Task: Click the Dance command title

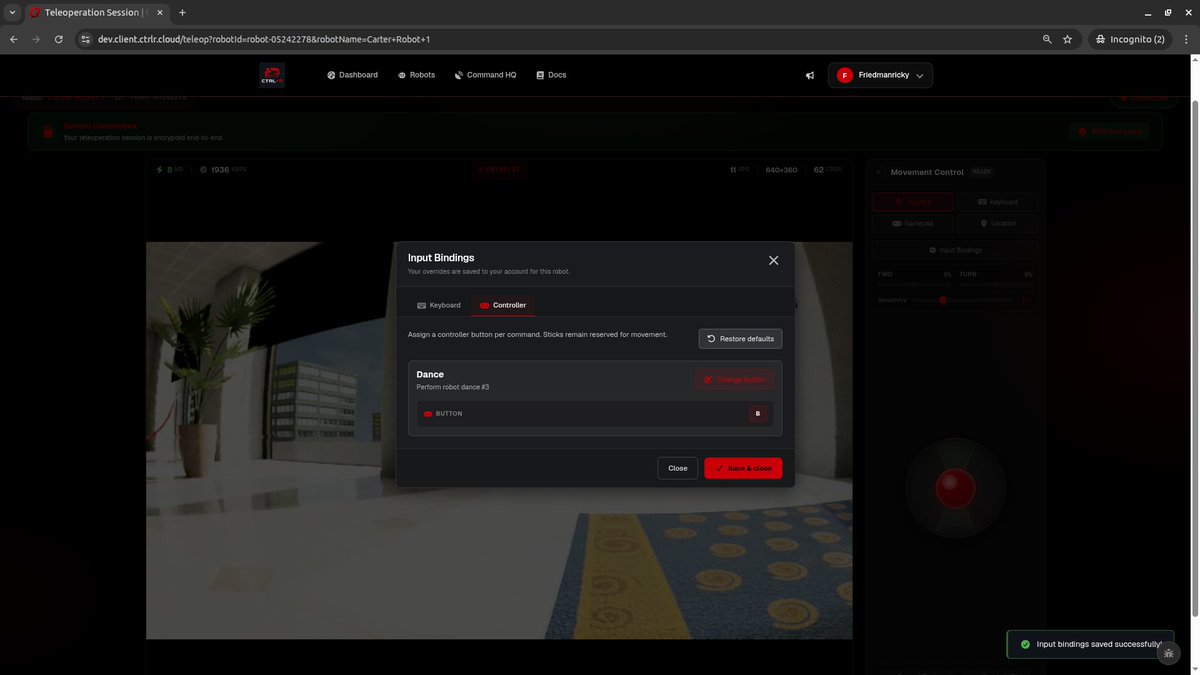Action: tap(430, 374)
